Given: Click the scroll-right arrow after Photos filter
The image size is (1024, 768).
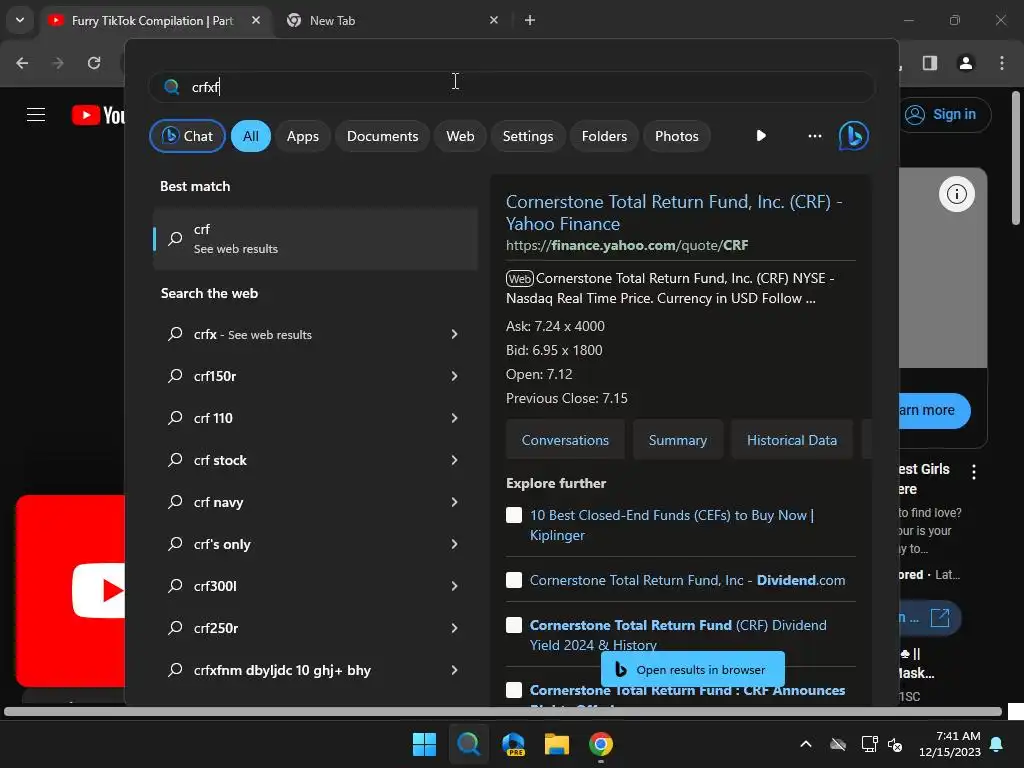Looking at the screenshot, I should pyautogui.click(x=761, y=136).
